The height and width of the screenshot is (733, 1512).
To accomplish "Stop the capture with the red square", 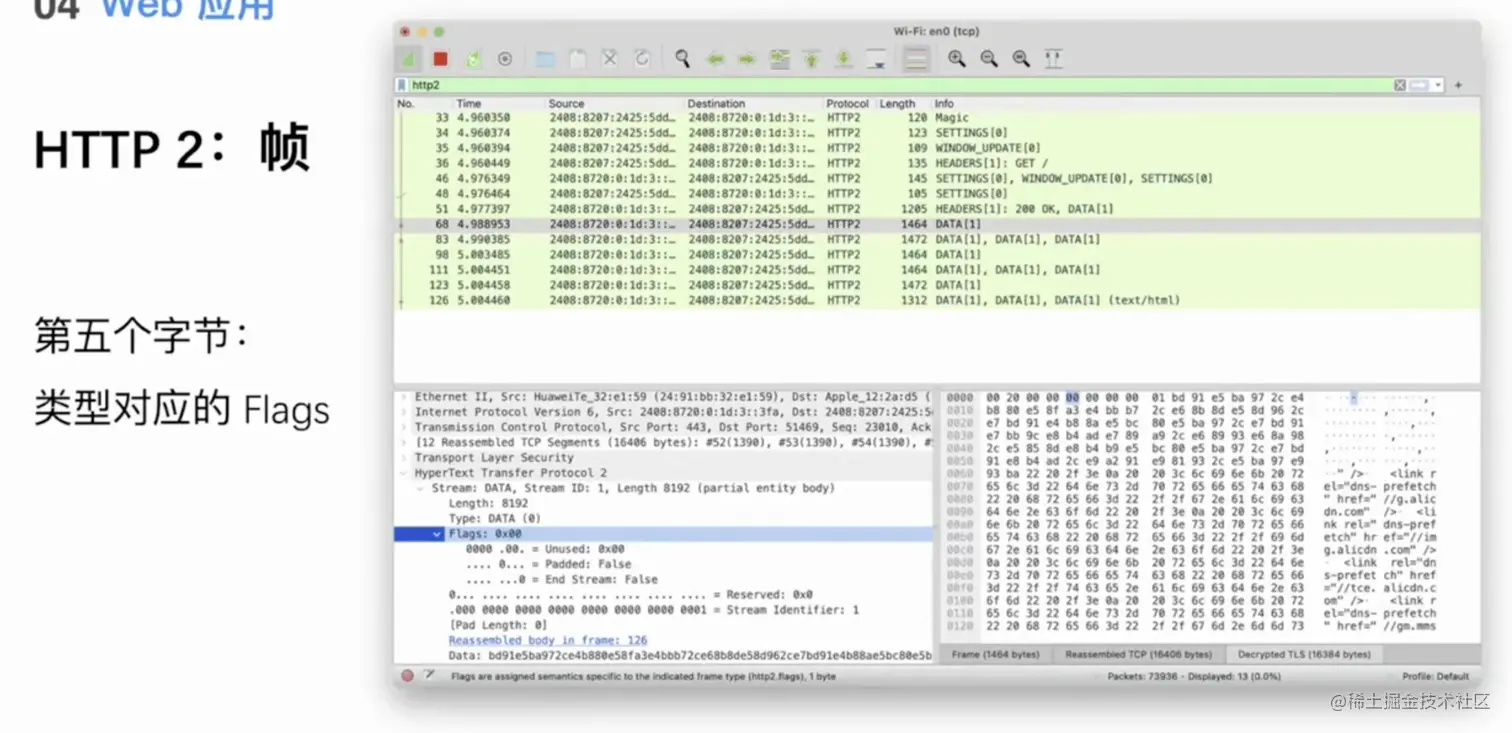I will pyautogui.click(x=440, y=59).
